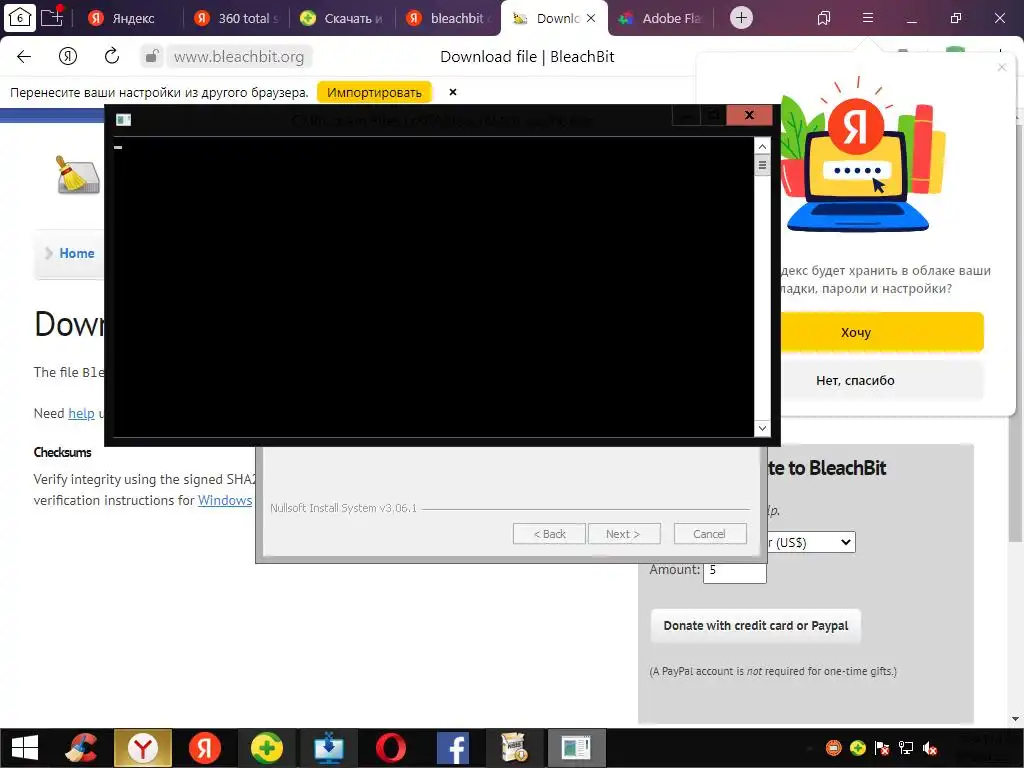Click the console scrollbar up arrow
The image size is (1024, 768).
pos(762,146)
